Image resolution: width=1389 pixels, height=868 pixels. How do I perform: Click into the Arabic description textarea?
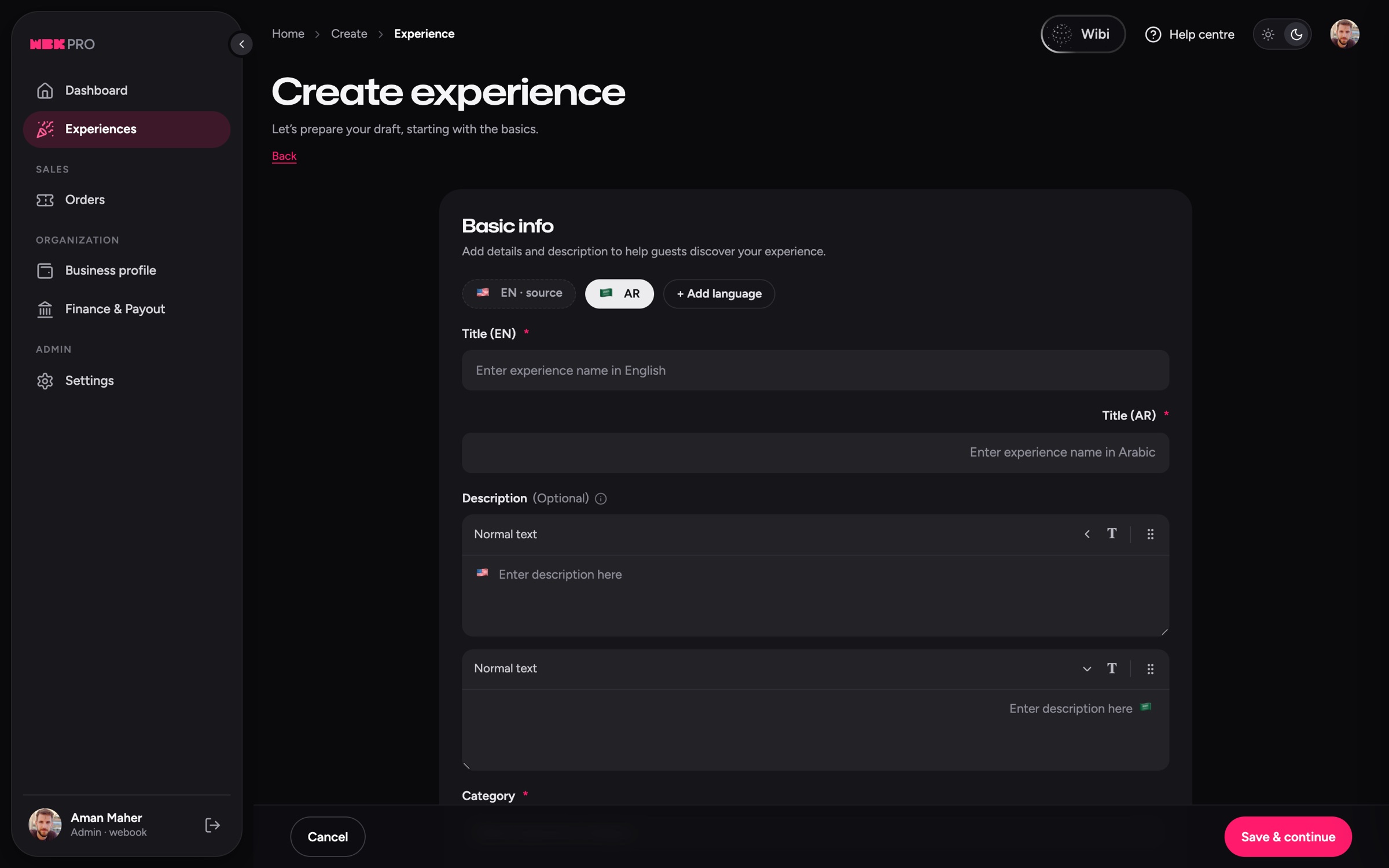coord(815,730)
